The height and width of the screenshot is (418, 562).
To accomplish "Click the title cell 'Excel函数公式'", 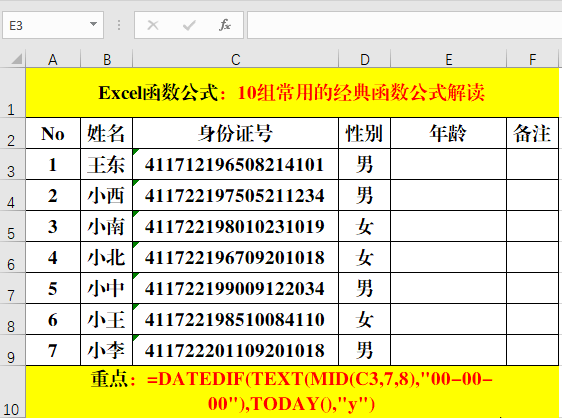I will click(x=292, y=92).
